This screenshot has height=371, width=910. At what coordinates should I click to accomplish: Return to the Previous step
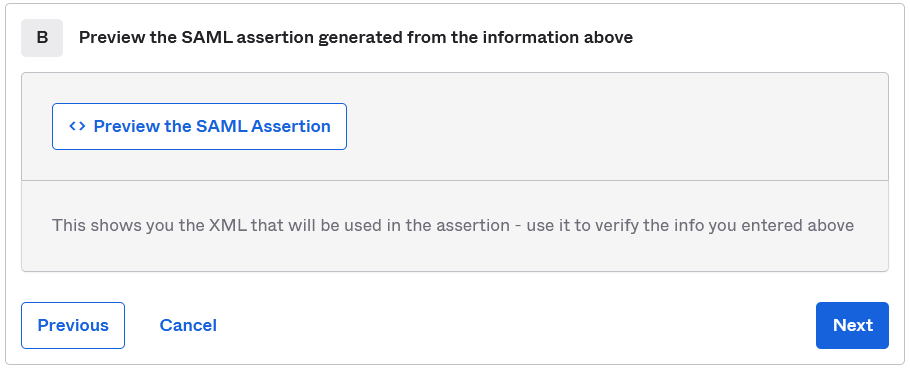click(x=73, y=325)
